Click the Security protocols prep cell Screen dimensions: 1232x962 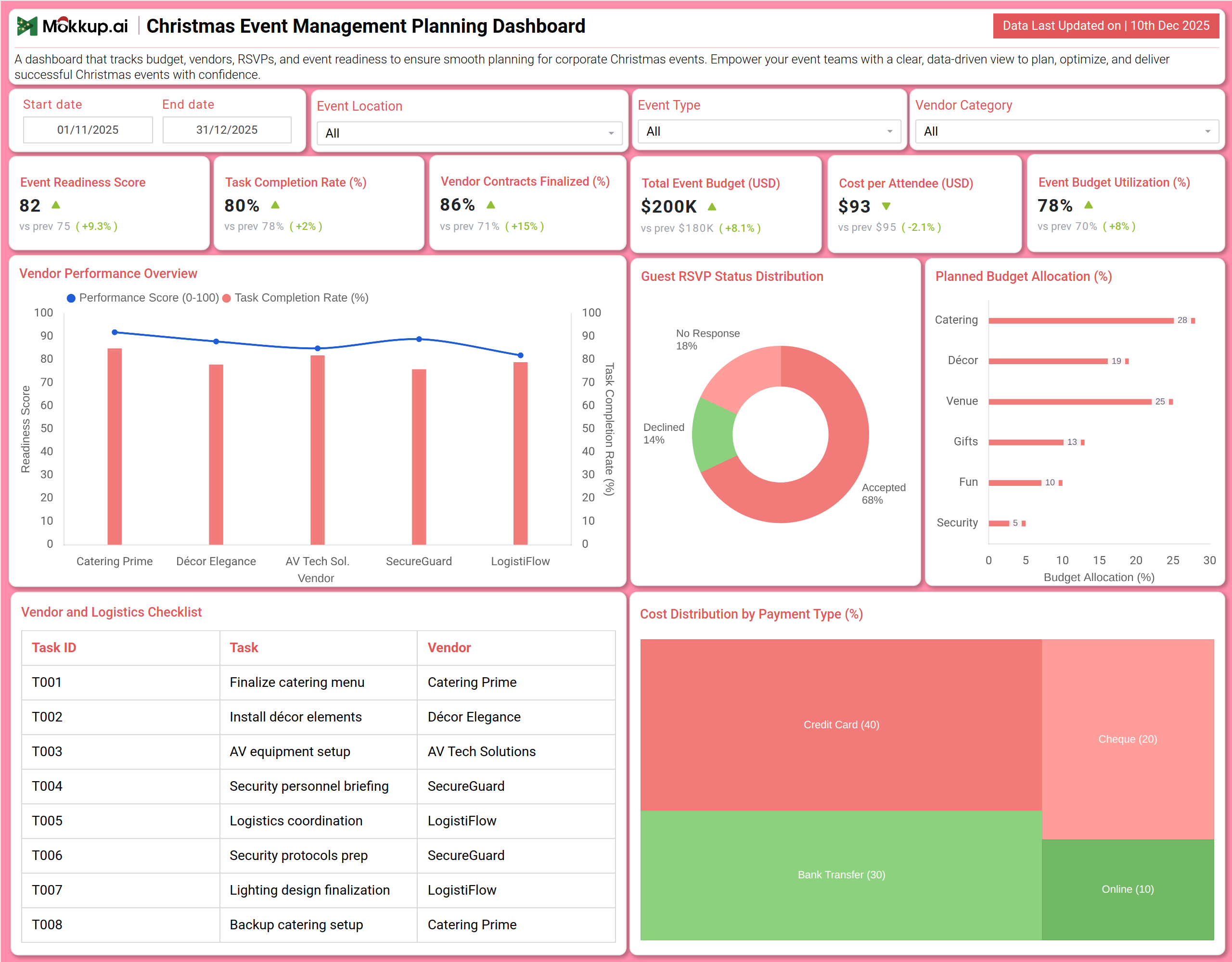(318, 855)
